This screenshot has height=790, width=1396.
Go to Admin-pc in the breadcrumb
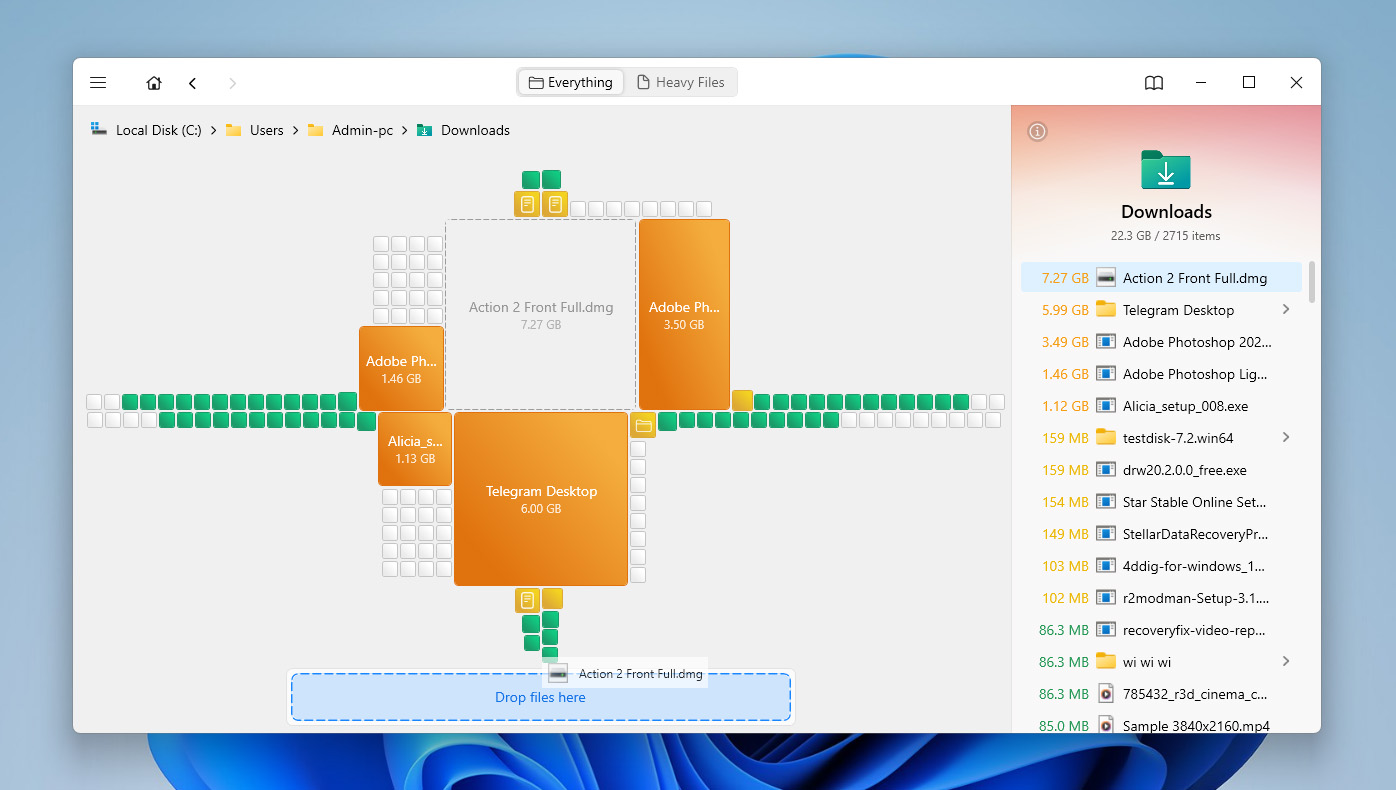coord(350,130)
